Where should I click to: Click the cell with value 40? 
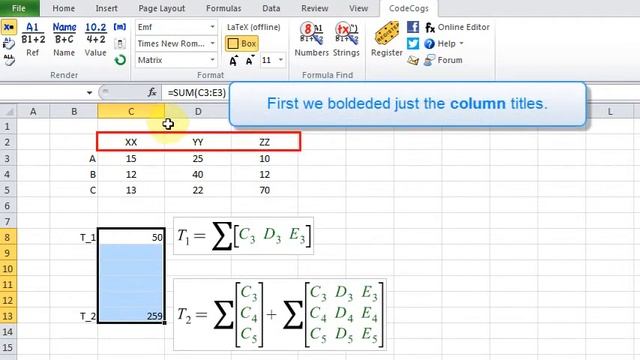tap(198, 174)
